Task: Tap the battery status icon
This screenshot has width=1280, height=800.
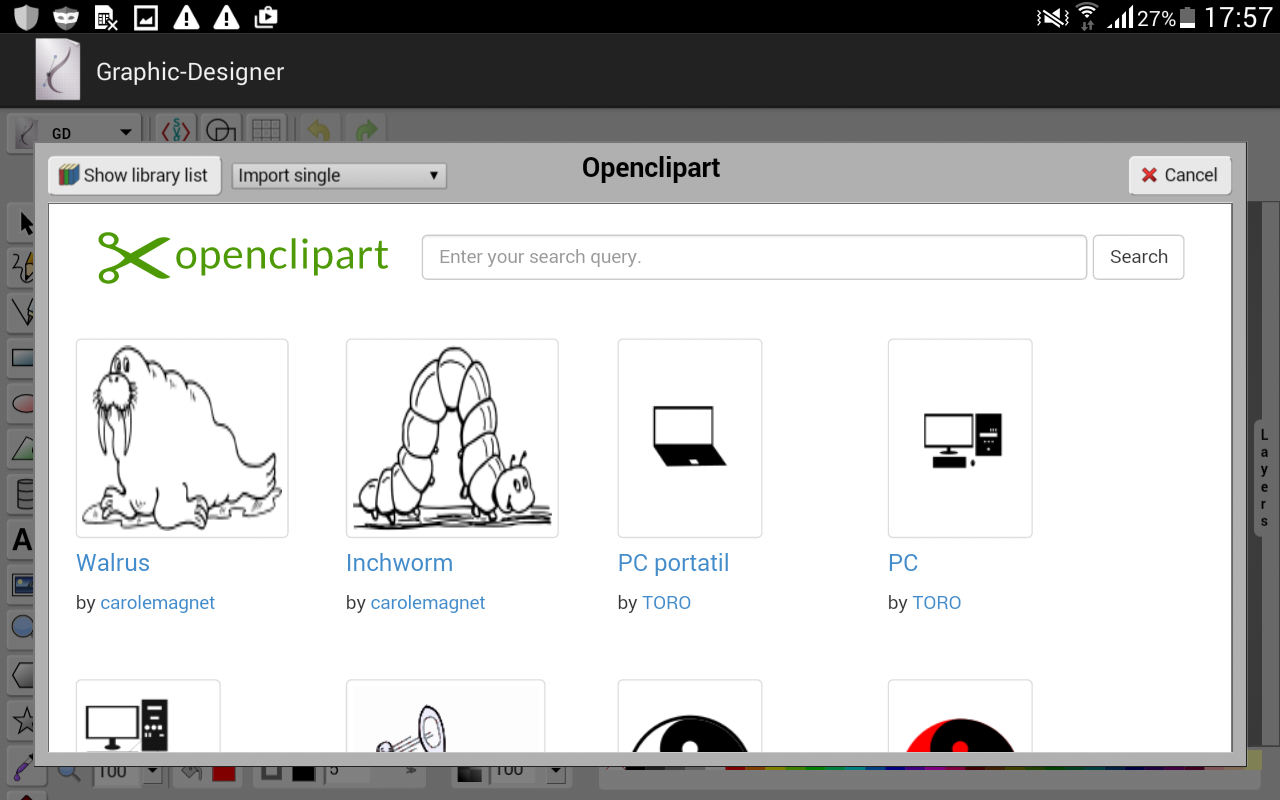Action: click(x=1187, y=17)
